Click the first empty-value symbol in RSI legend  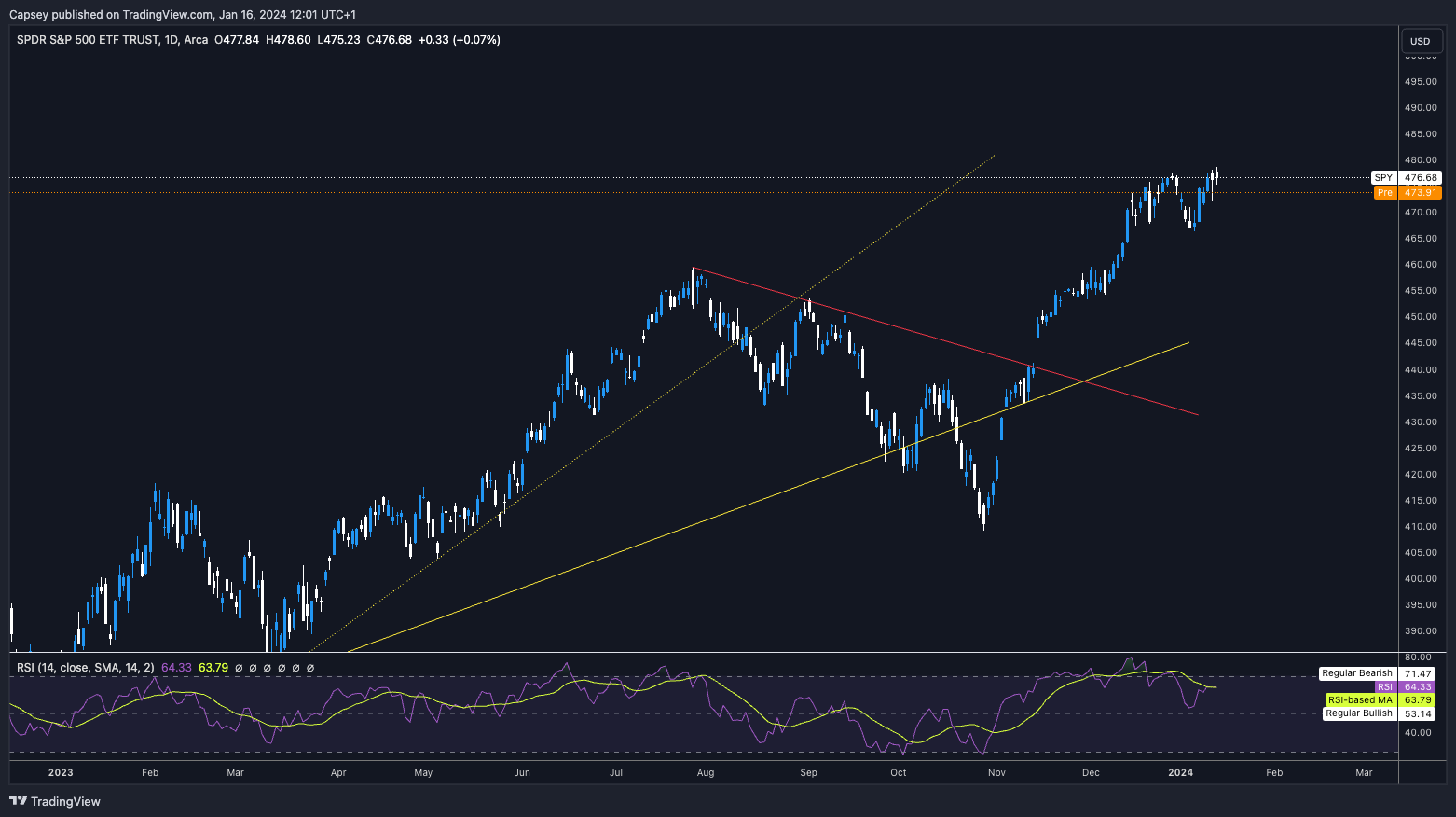click(239, 668)
